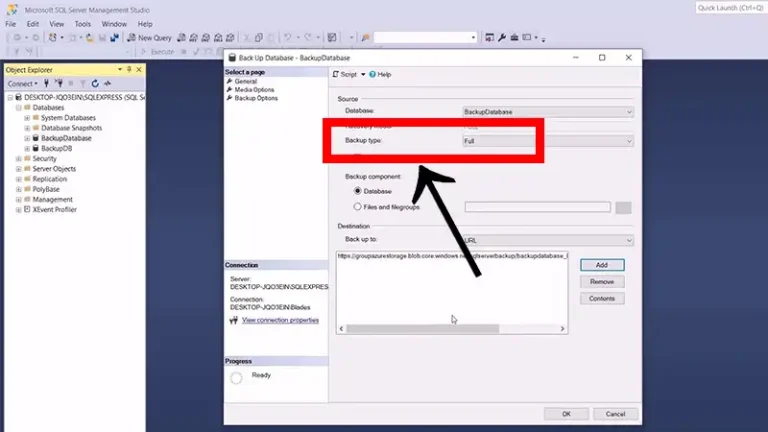Select the General page in backup dialog

click(x=245, y=81)
